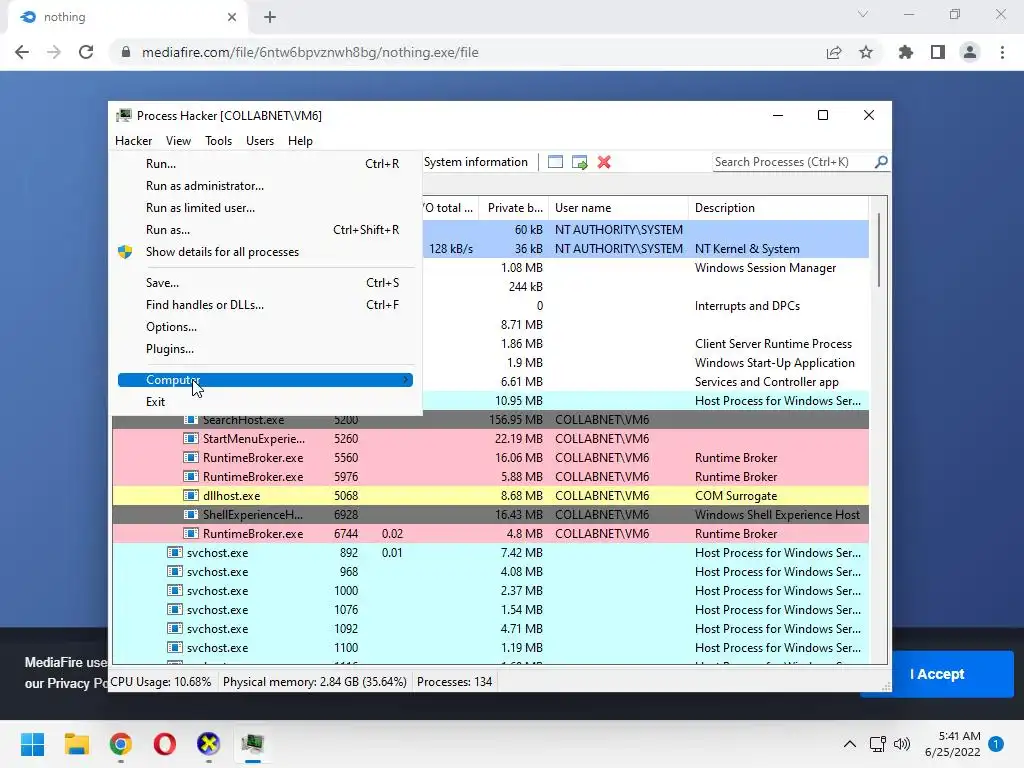Select the StartMenuExperie... process icon
The width and height of the screenshot is (1024, 768).
pyautogui.click(x=191, y=439)
